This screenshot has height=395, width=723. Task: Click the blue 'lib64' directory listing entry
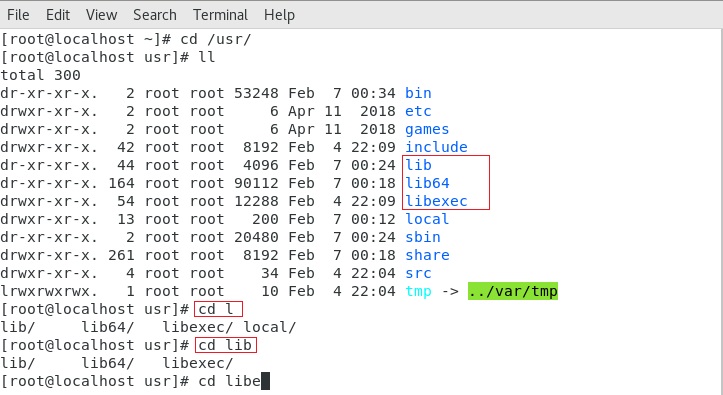[x=427, y=183]
